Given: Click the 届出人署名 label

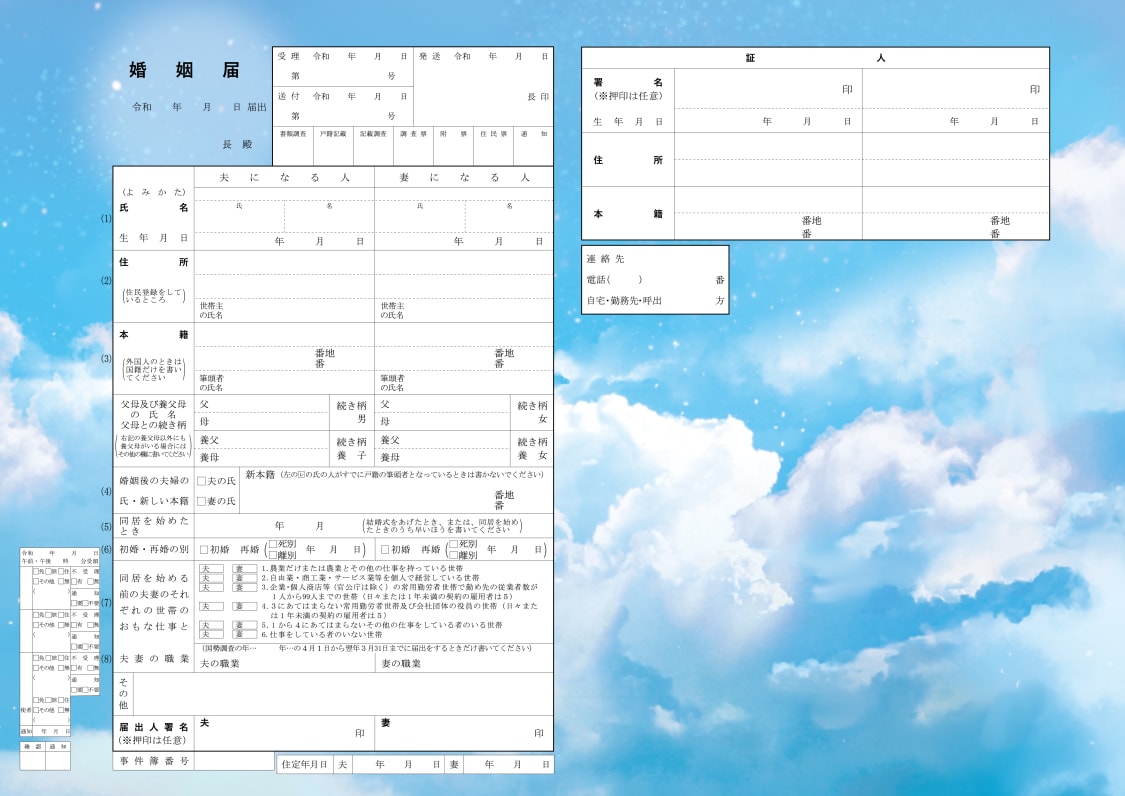Looking at the screenshot, I should pyautogui.click(x=154, y=727).
